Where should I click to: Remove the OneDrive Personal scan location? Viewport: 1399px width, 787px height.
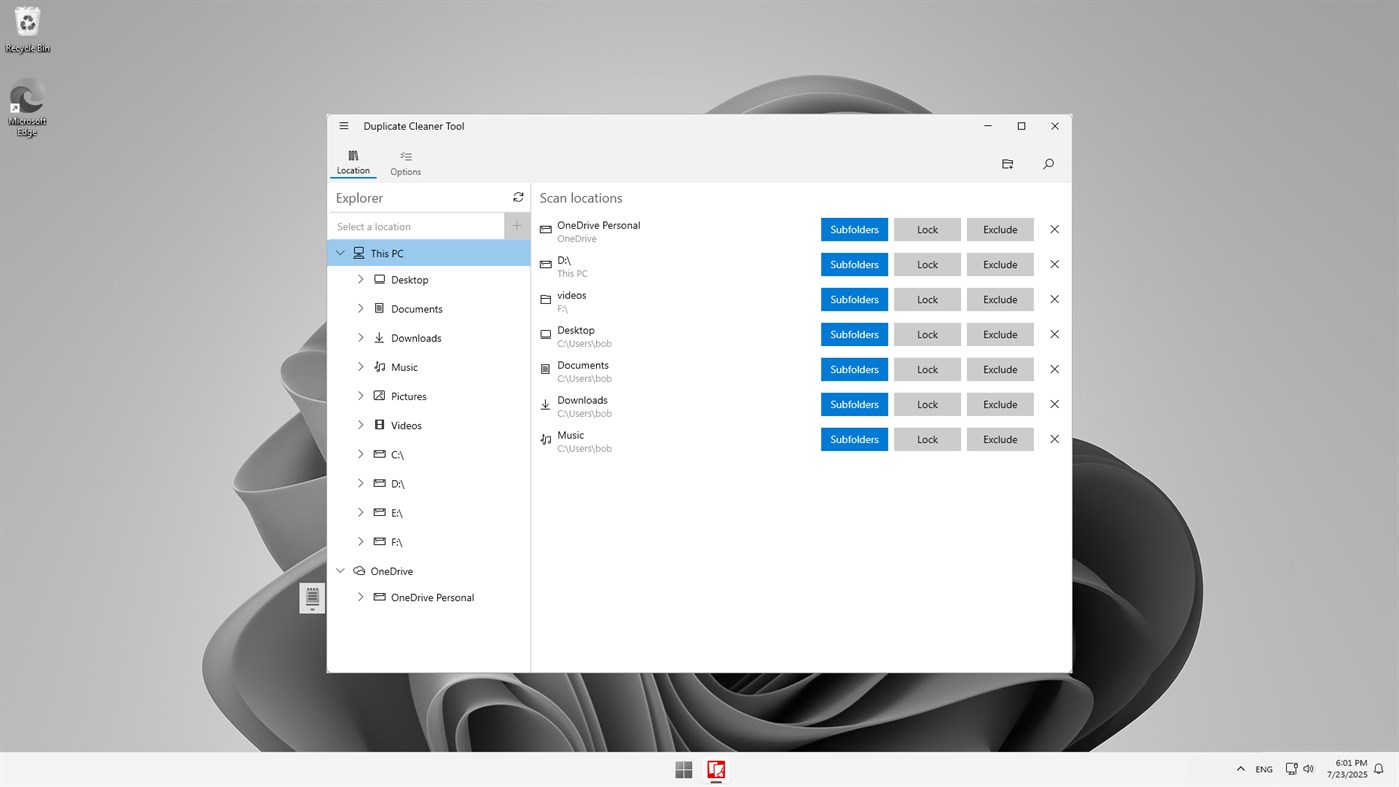1054,229
